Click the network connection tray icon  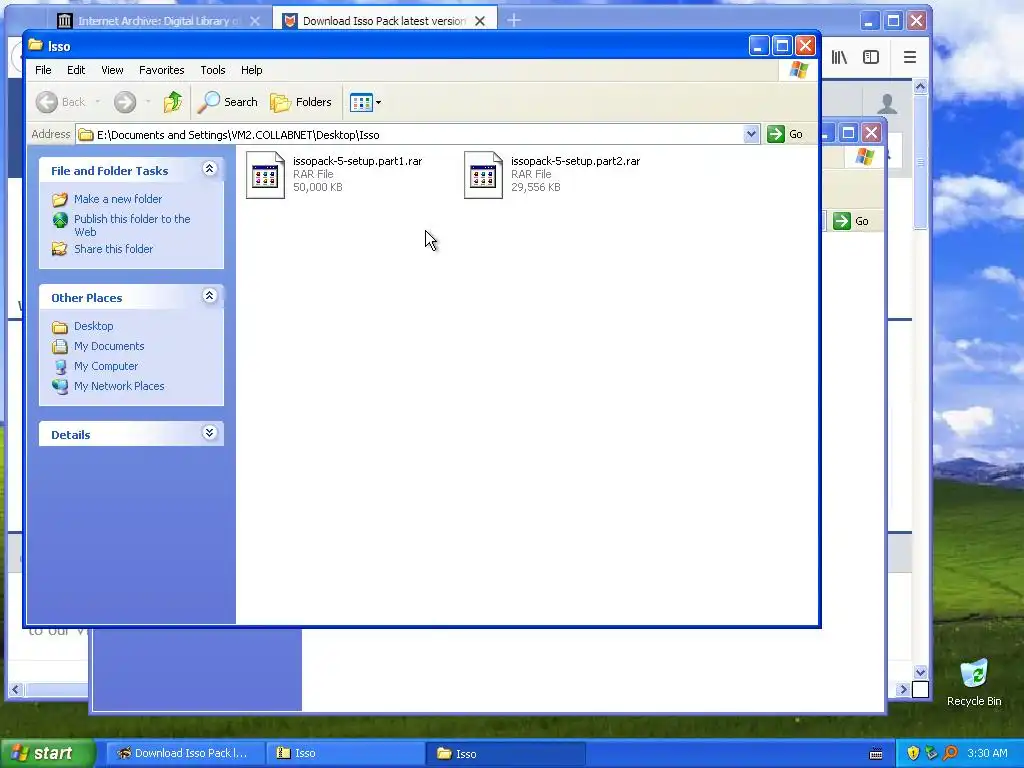click(931, 754)
